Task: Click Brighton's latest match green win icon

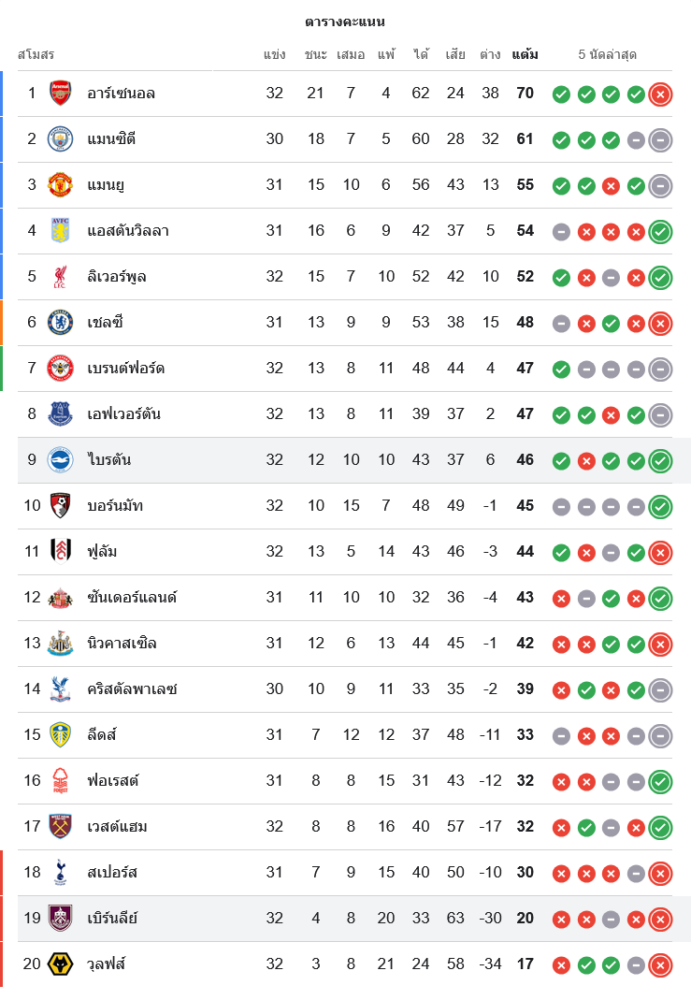Action: coord(660,461)
